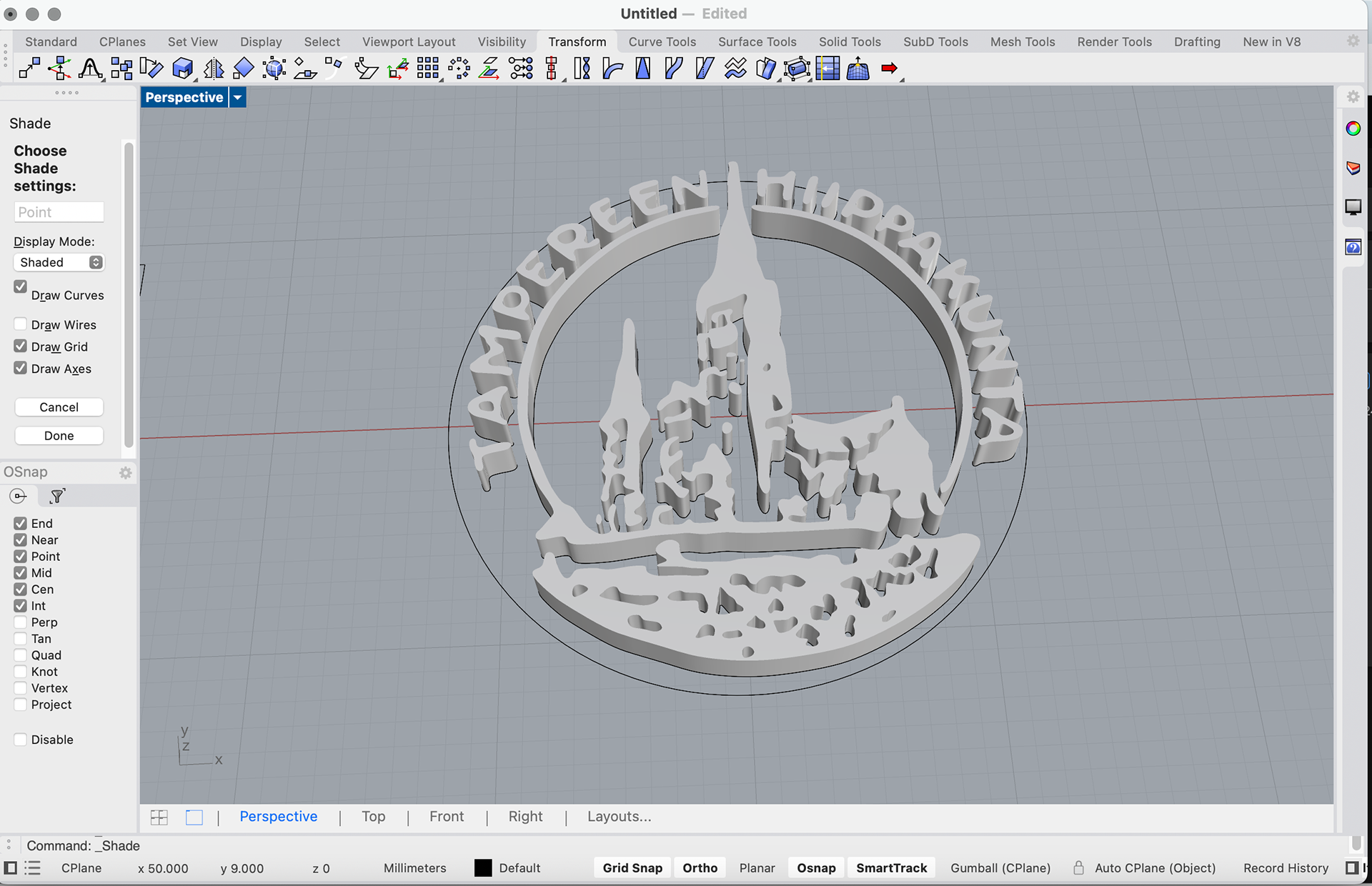Open the Polar Array tool
The width and height of the screenshot is (1372, 886).
(459, 69)
